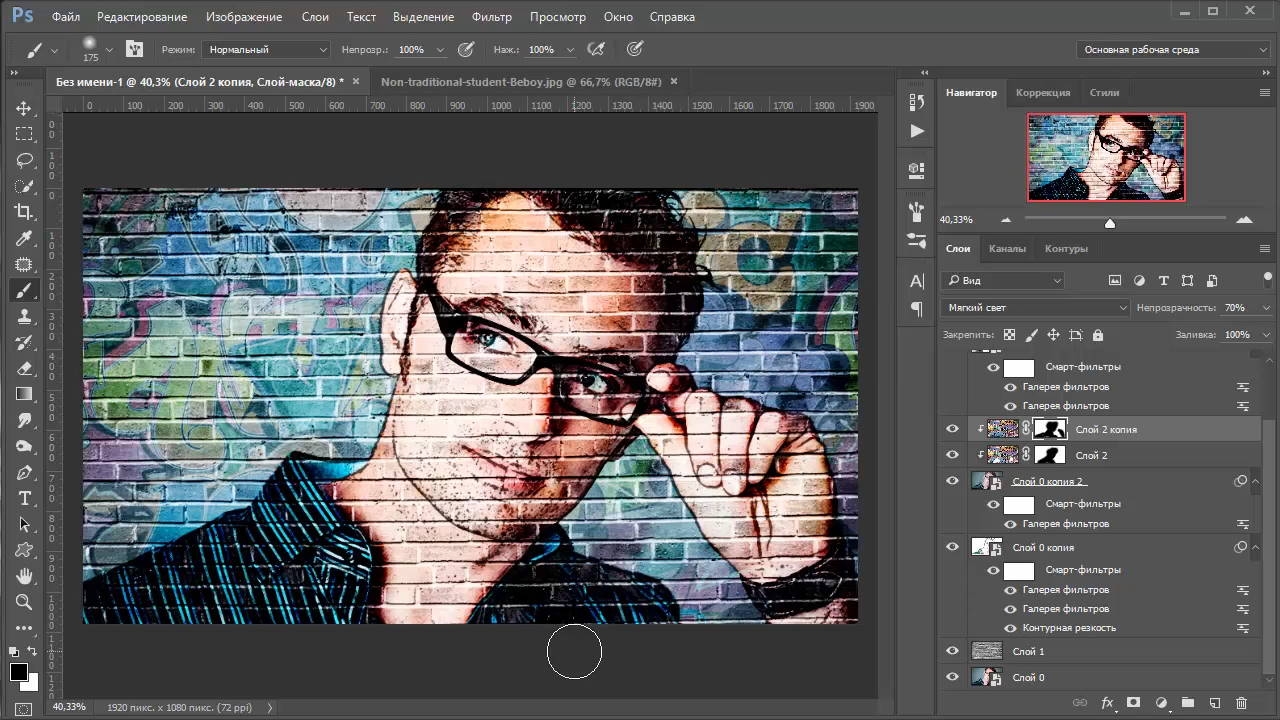Viewport: 1280px width, 720px height.
Task: Lock transparent pixels of the layer
Action: pyautogui.click(x=1009, y=335)
